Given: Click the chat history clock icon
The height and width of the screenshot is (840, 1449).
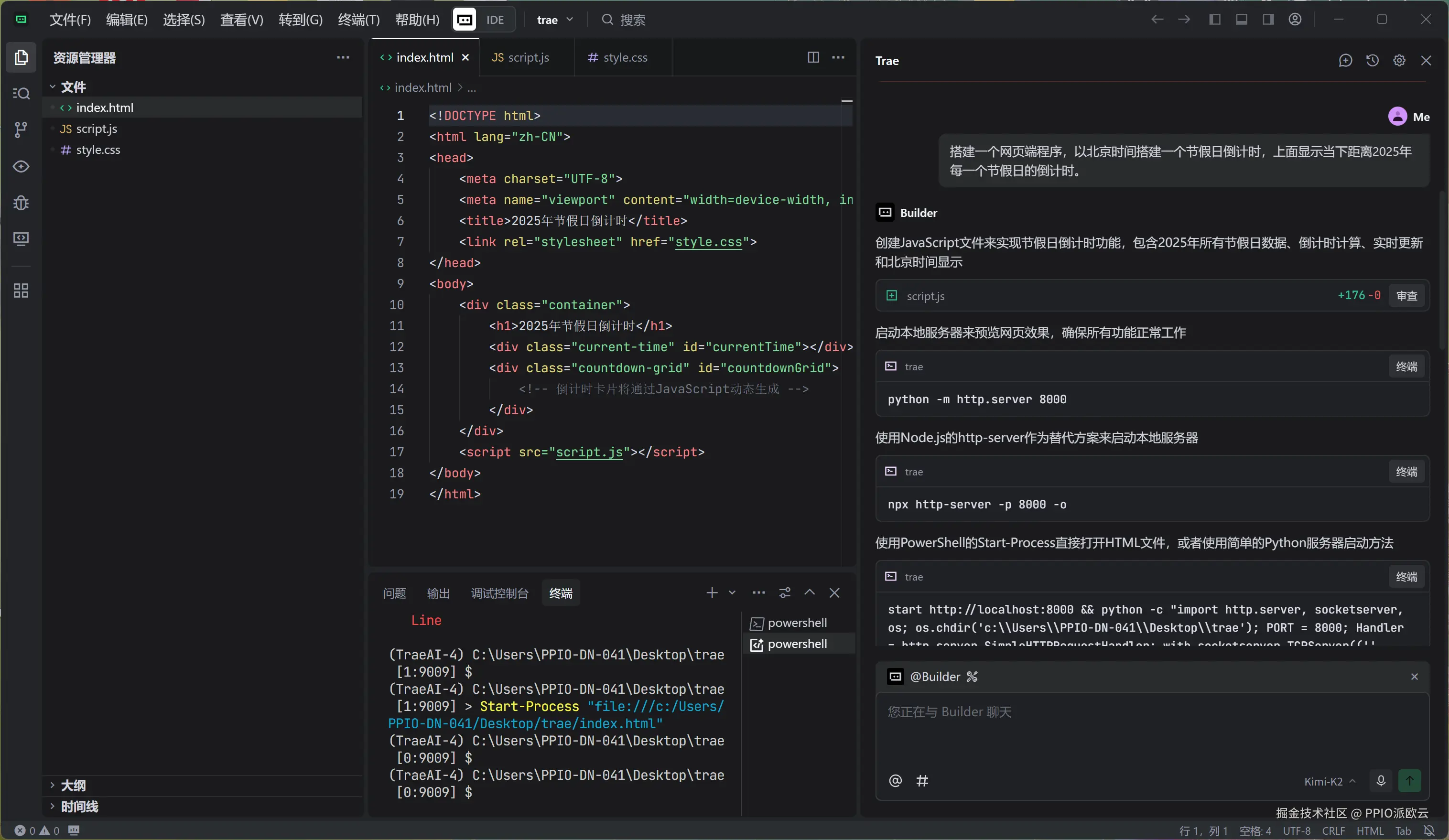Looking at the screenshot, I should coord(1372,60).
